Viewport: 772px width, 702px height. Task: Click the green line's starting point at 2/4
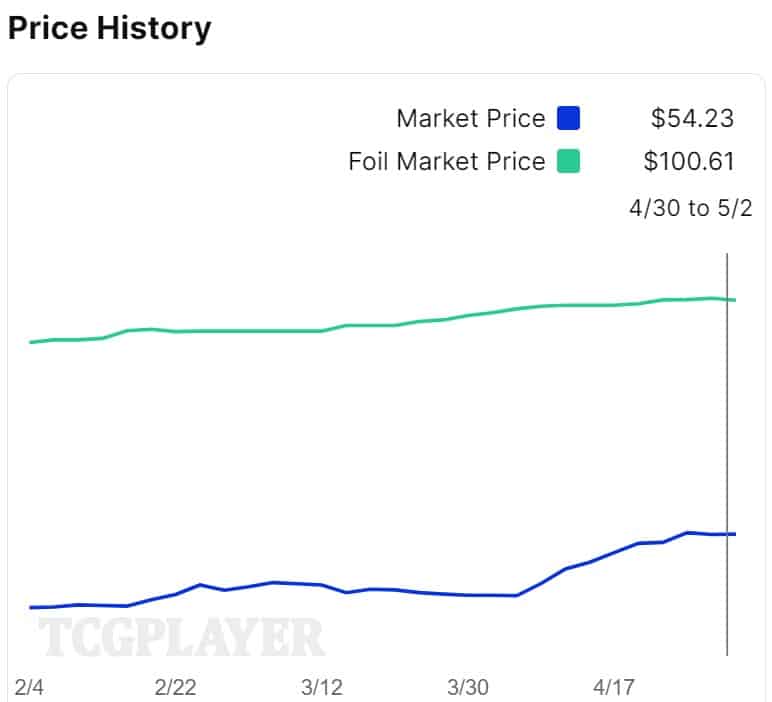(31, 342)
